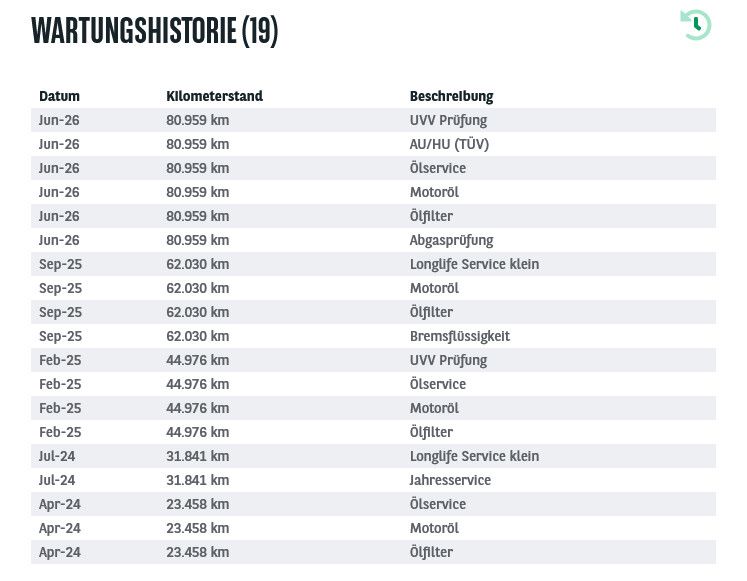Click the Feb-25 UVV Prüfung entry

448,360
